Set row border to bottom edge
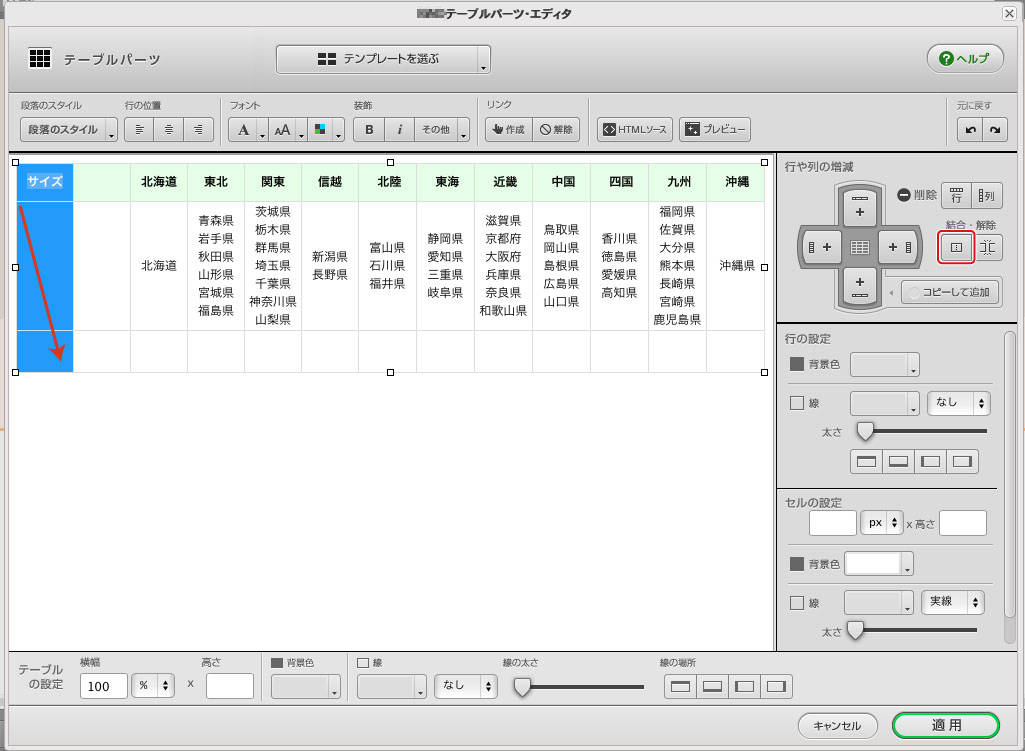The height and width of the screenshot is (751, 1025). 898,461
